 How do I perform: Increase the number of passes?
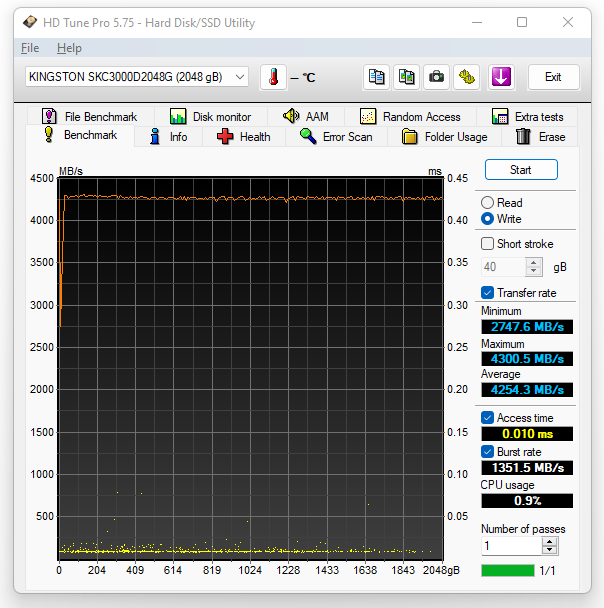[549, 542]
